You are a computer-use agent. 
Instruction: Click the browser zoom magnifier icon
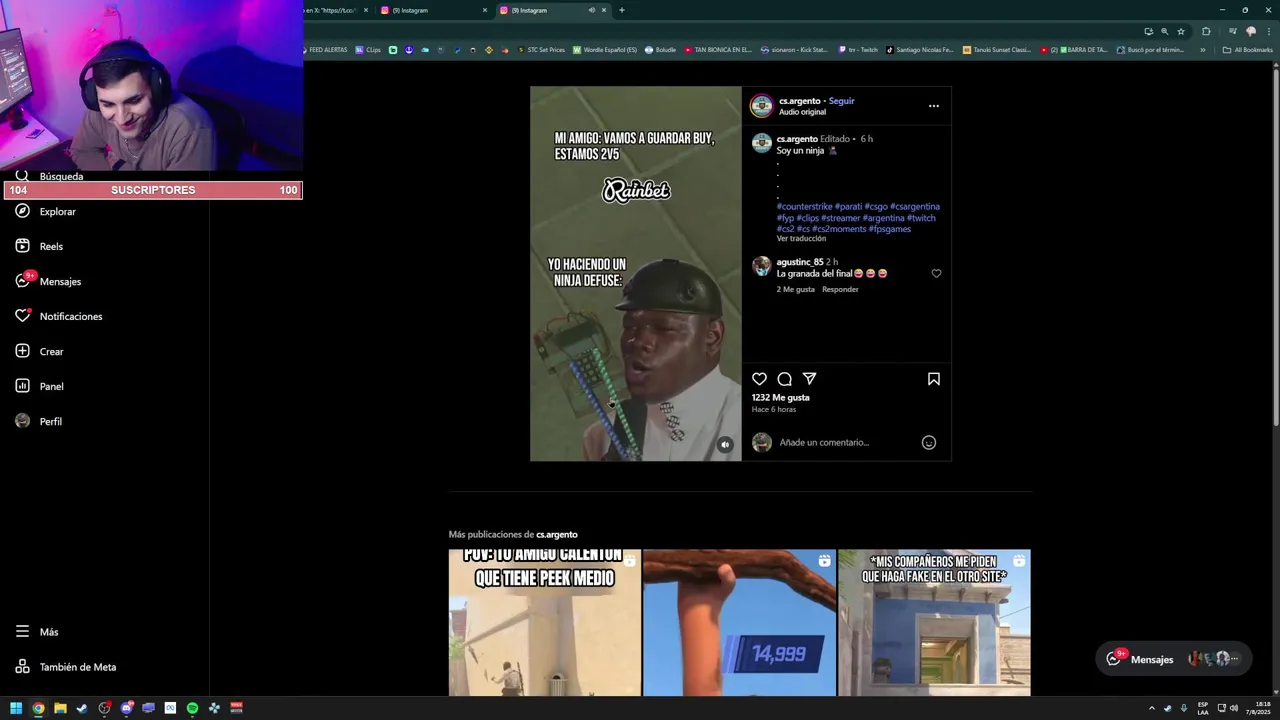1165,31
